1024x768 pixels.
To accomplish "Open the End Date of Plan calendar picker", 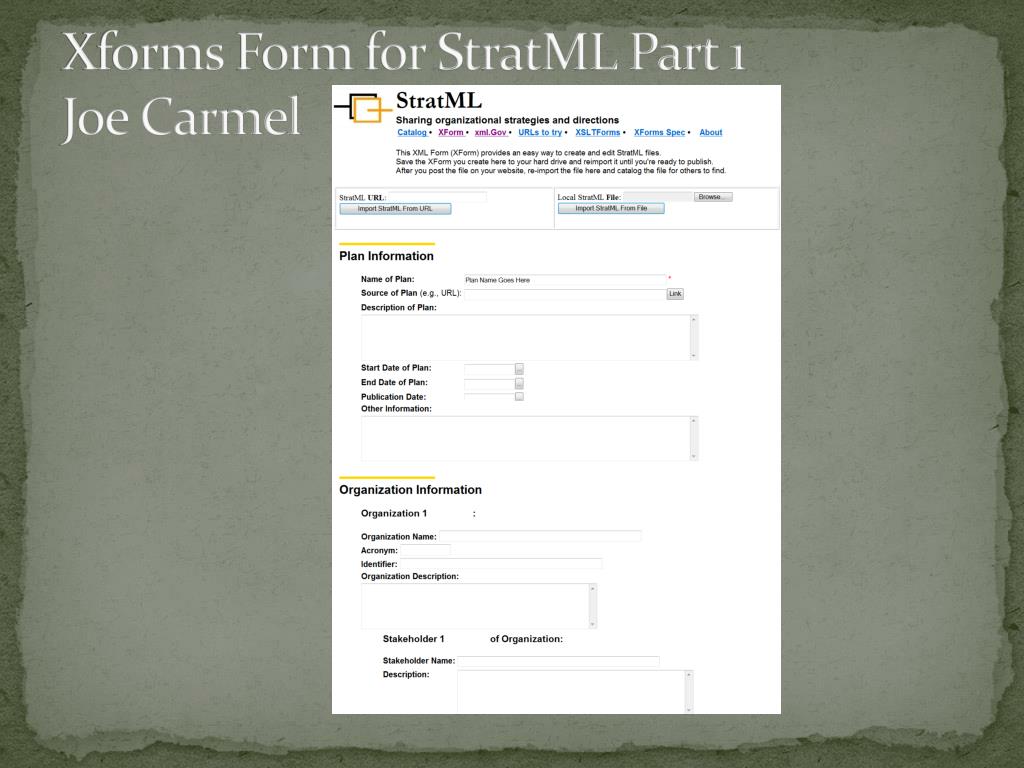I will click(519, 383).
